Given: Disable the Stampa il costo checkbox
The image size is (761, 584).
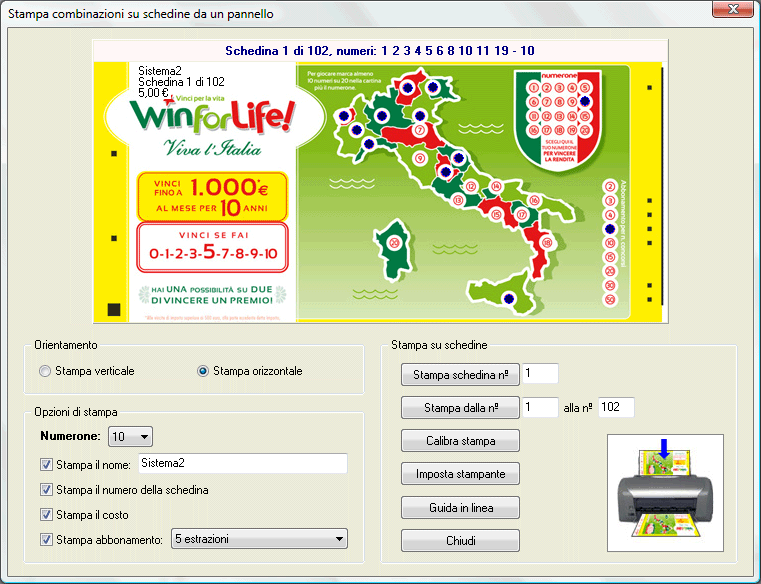Looking at the screenshot, I should pos(46,515).
